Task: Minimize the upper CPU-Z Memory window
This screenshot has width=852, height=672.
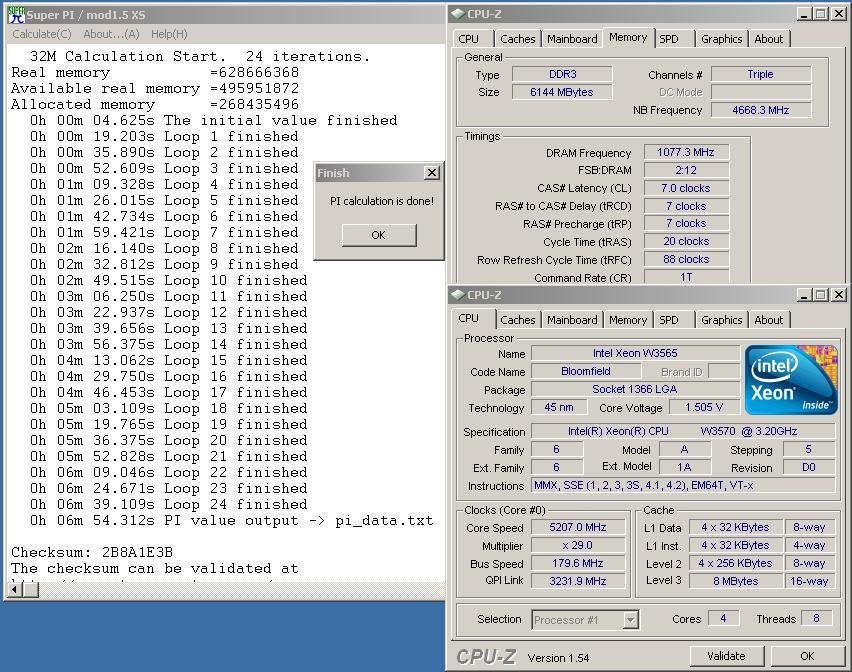Action: click(805, 14)
